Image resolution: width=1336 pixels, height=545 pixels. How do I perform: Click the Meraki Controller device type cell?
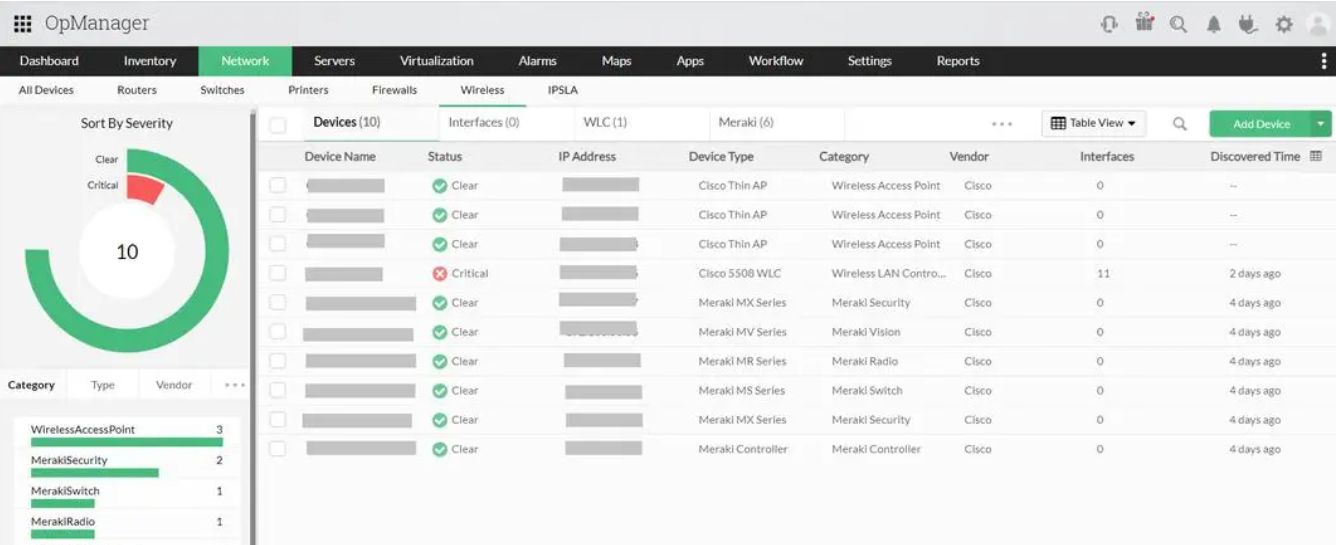743,449
